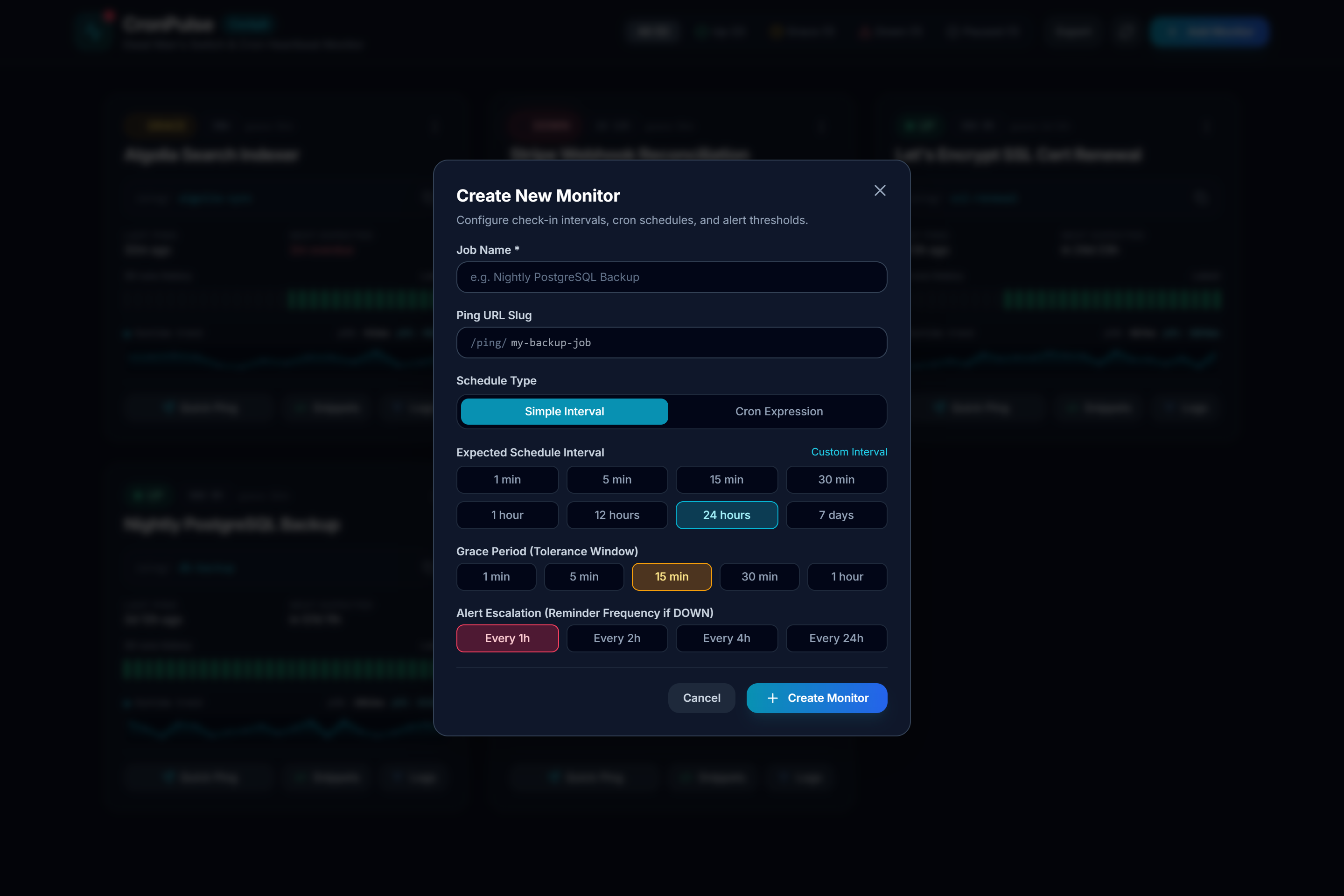1344x896 pixels.
Task: Choose the 1 hour schedule interval
Action: (x=507, y=515)
